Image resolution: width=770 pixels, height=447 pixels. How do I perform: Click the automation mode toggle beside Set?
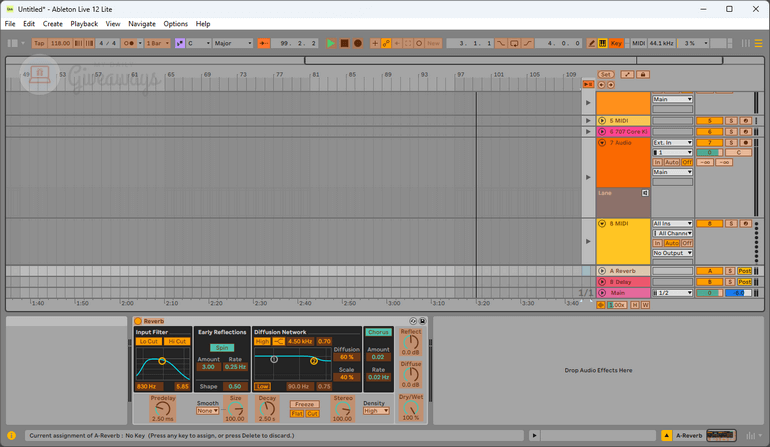(x=627, y=74)
